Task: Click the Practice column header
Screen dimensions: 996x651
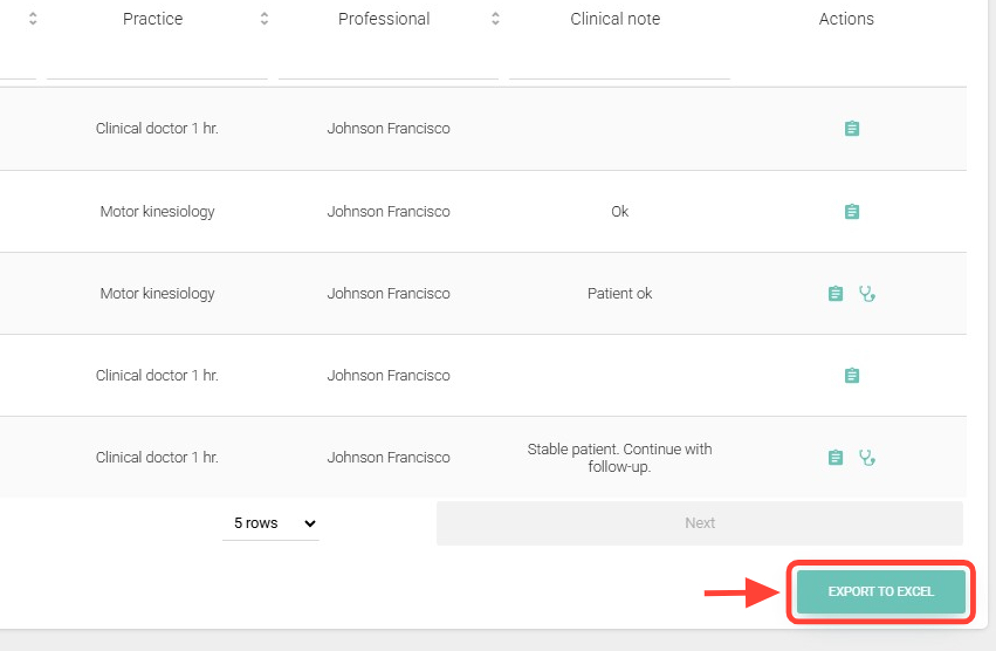Action: point(152,19)
